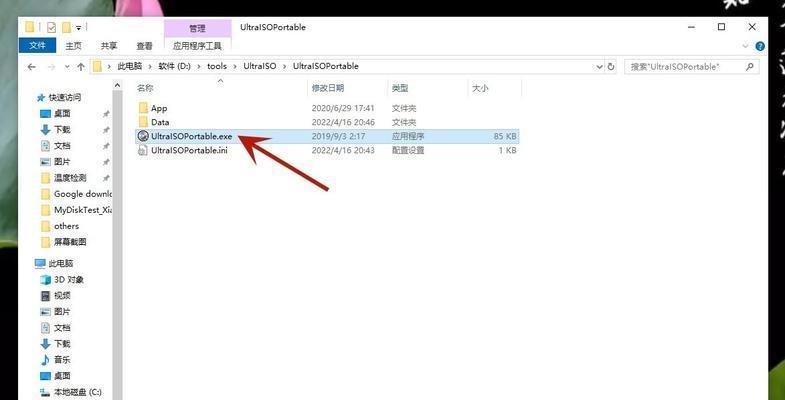Click the navigation pane scrollbar up arrow
Viewport: 785px width, 400px height.
[117, 86]
